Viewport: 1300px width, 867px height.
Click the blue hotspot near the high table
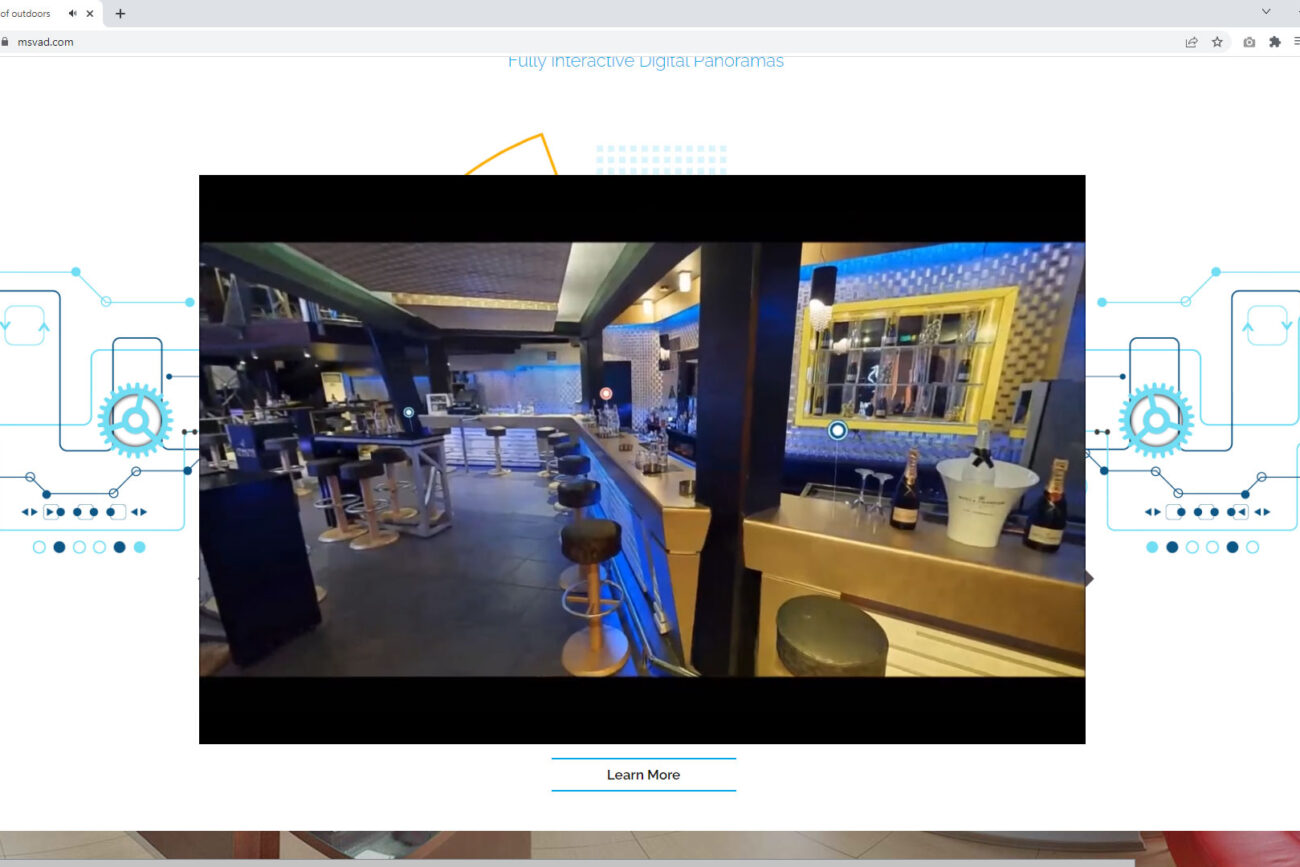(408, 412)
